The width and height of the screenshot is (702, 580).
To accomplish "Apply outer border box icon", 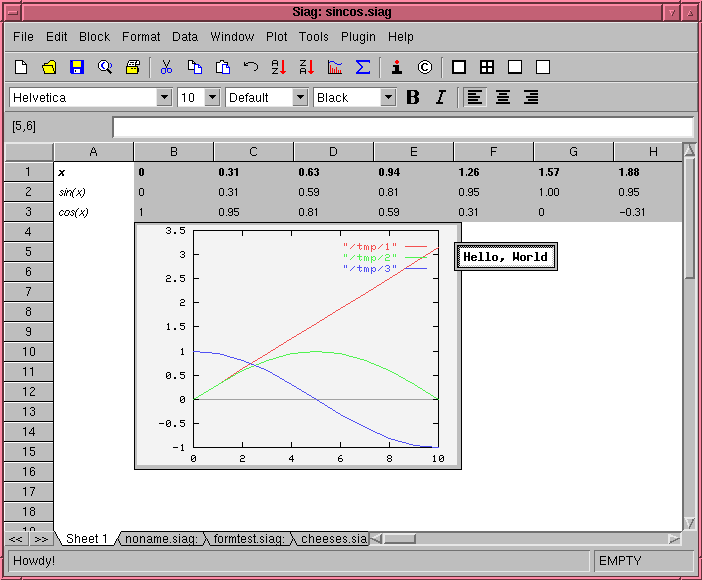I will click(x=459, y=67).
